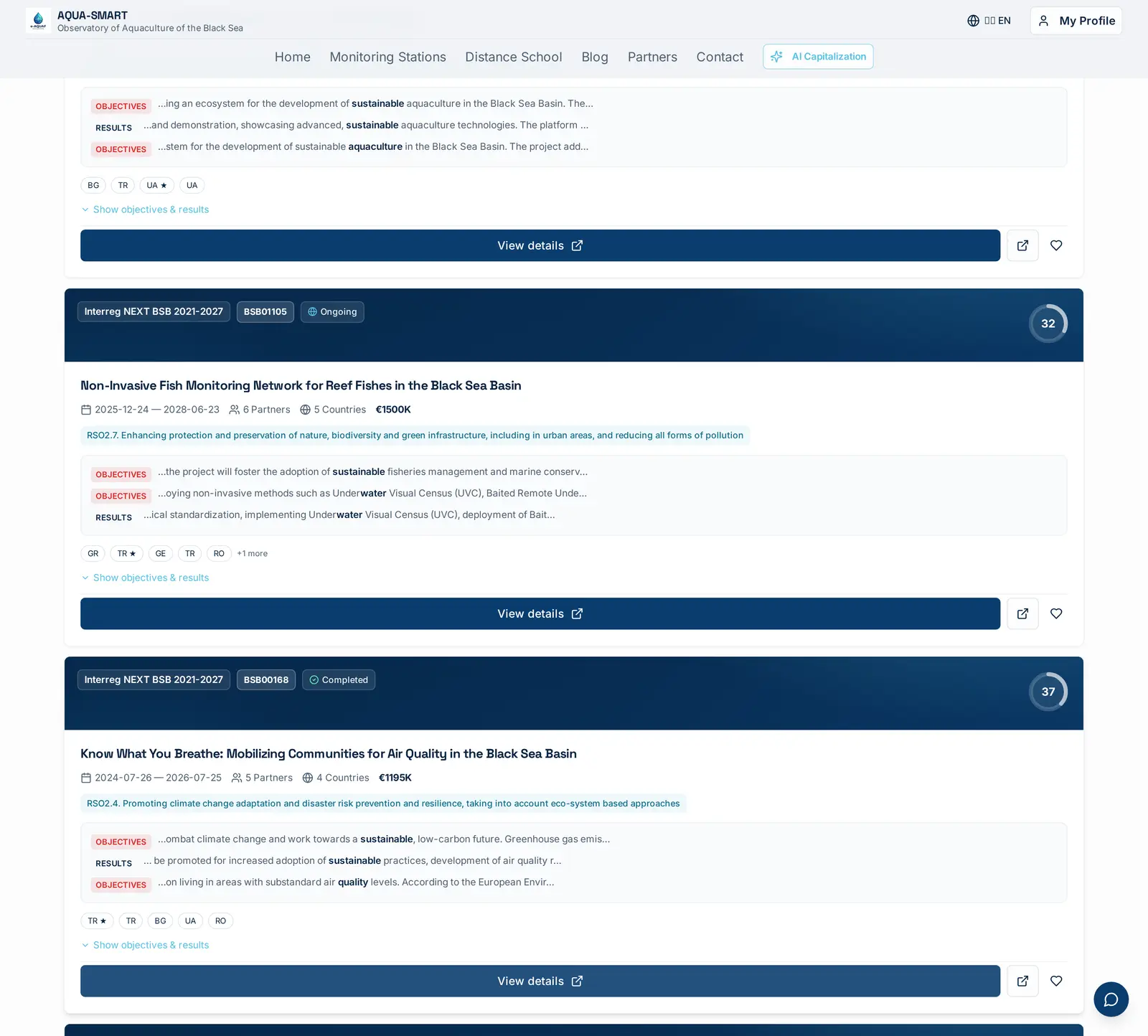Viewport: 1148px width, 1036px height.
Task: Select the GE country tag
Action: click(x=161, y=554)
